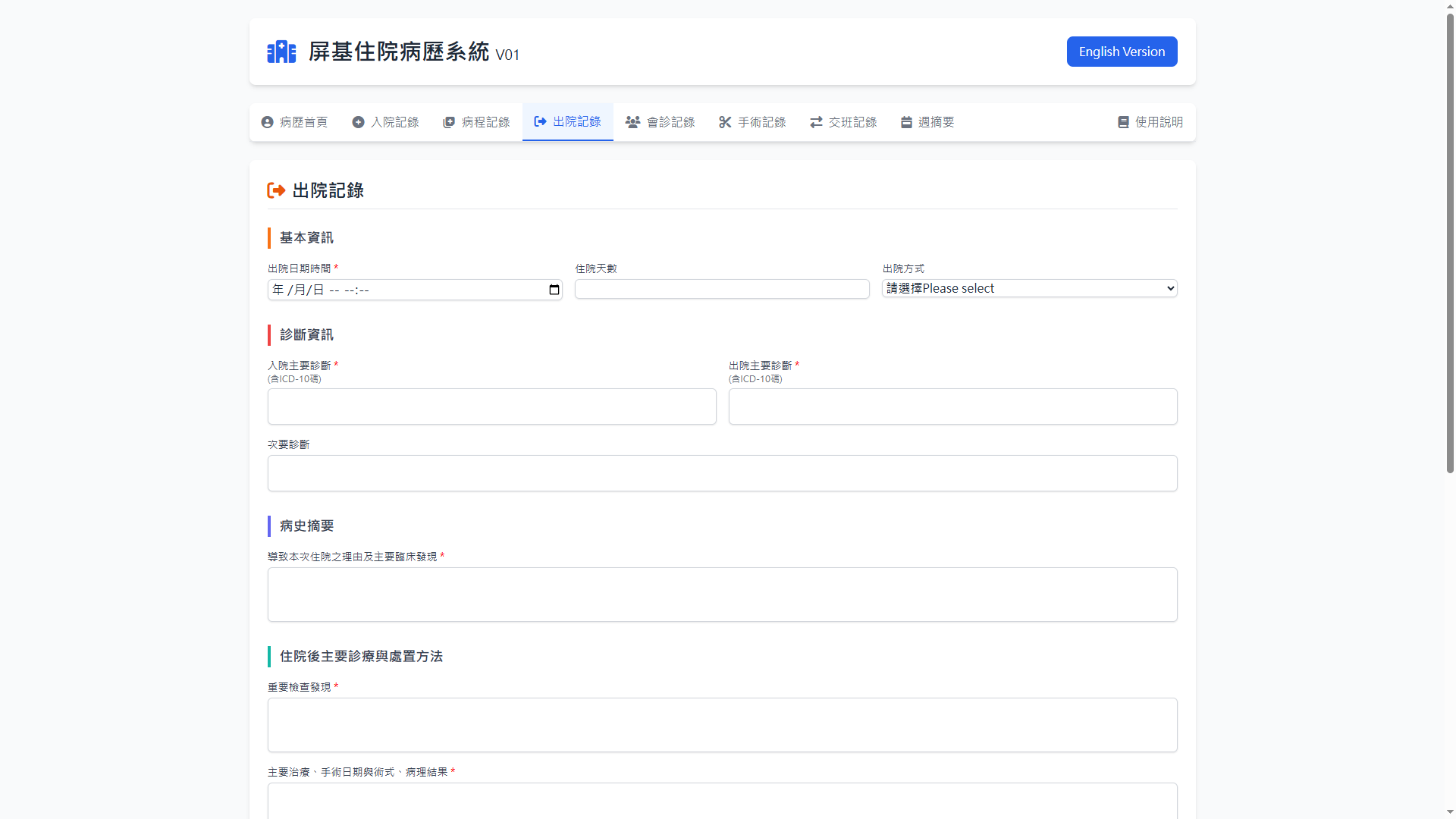Switch to the 出院記錄 tab
Viewport: 1456px width, 819px height.
(x=568, y=122)
